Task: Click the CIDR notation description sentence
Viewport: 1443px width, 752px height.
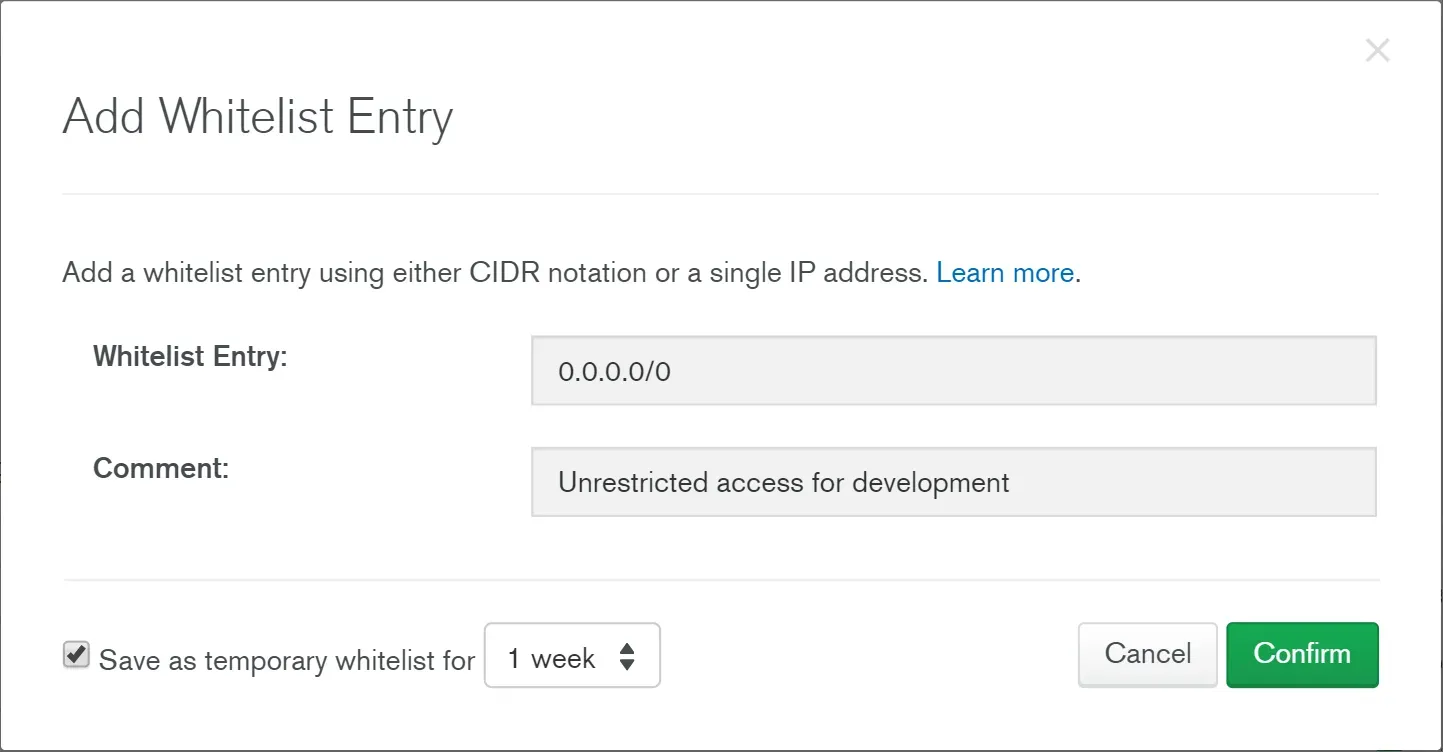Action: click(495, 273)
